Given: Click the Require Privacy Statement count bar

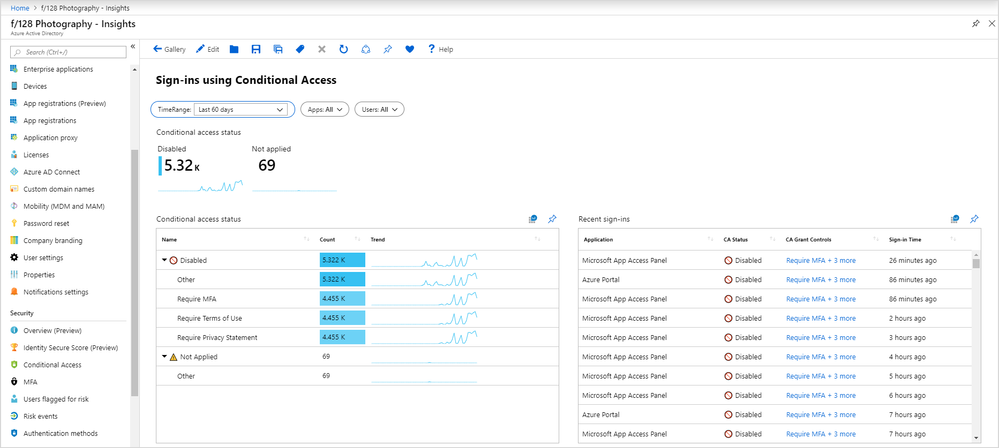Looking at the screenshot, I should pyautogui.click(x=342, y=337).
